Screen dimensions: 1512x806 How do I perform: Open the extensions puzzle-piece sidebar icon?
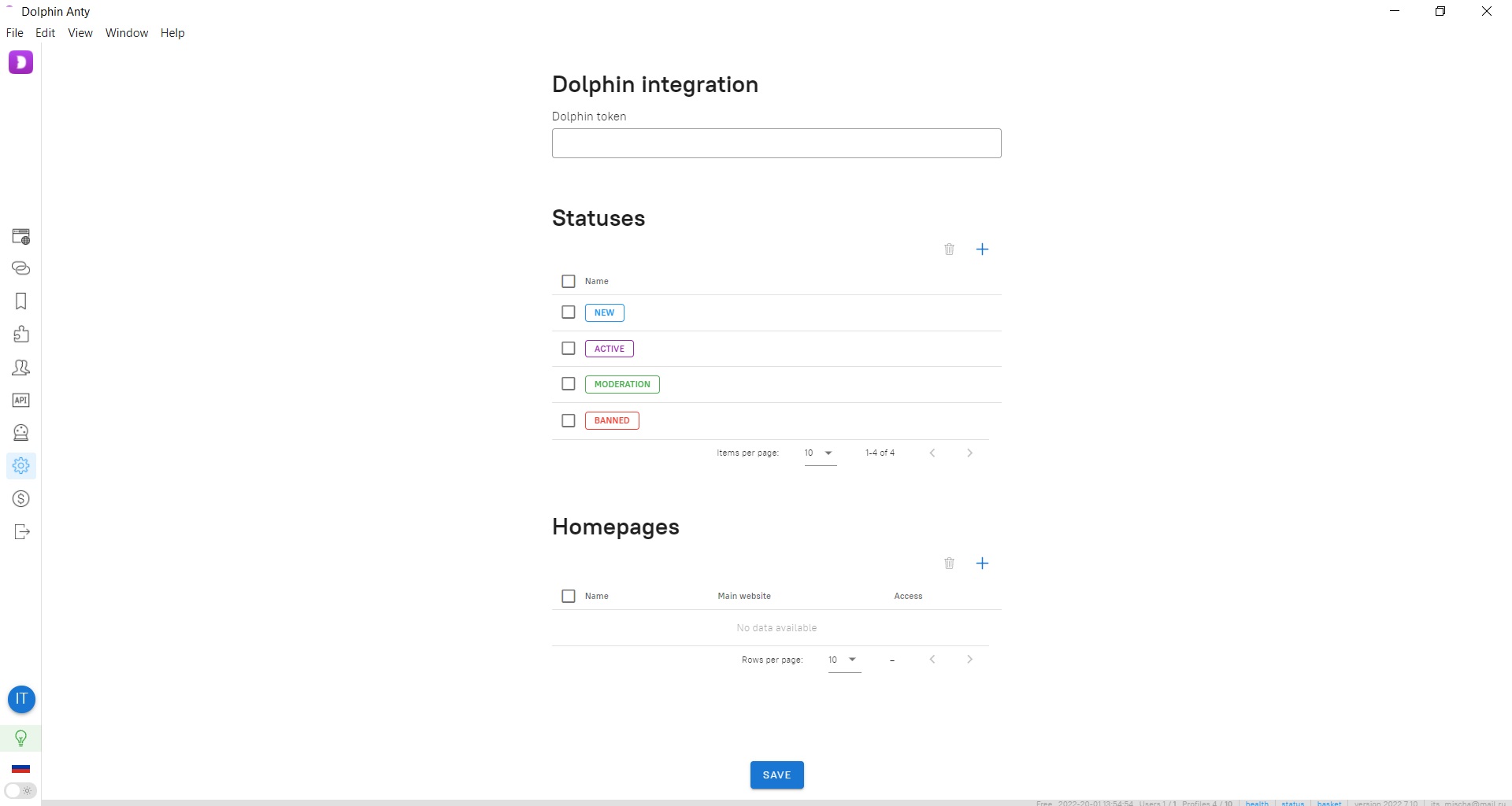click(x=21, y=335)
